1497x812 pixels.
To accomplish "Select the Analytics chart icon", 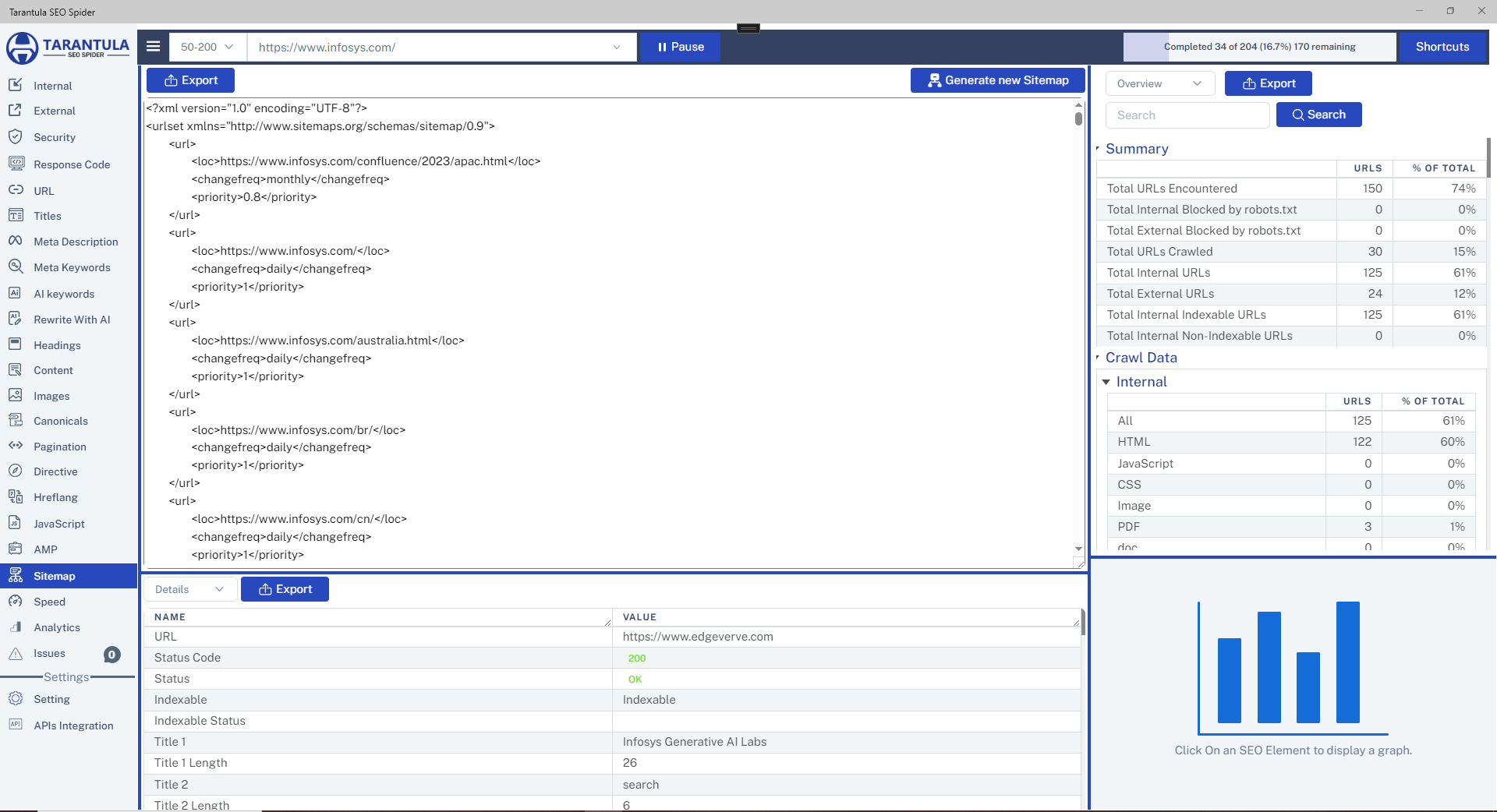I will click(15, 627).
